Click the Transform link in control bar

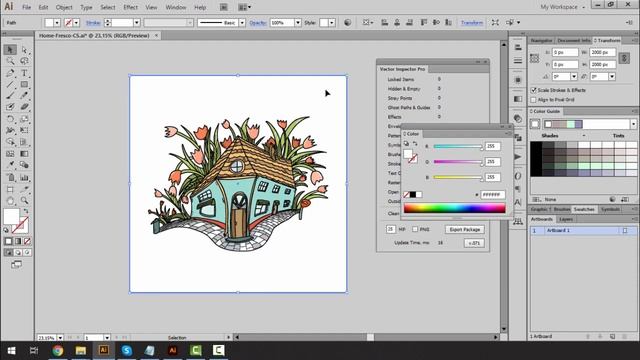point(472,23)
